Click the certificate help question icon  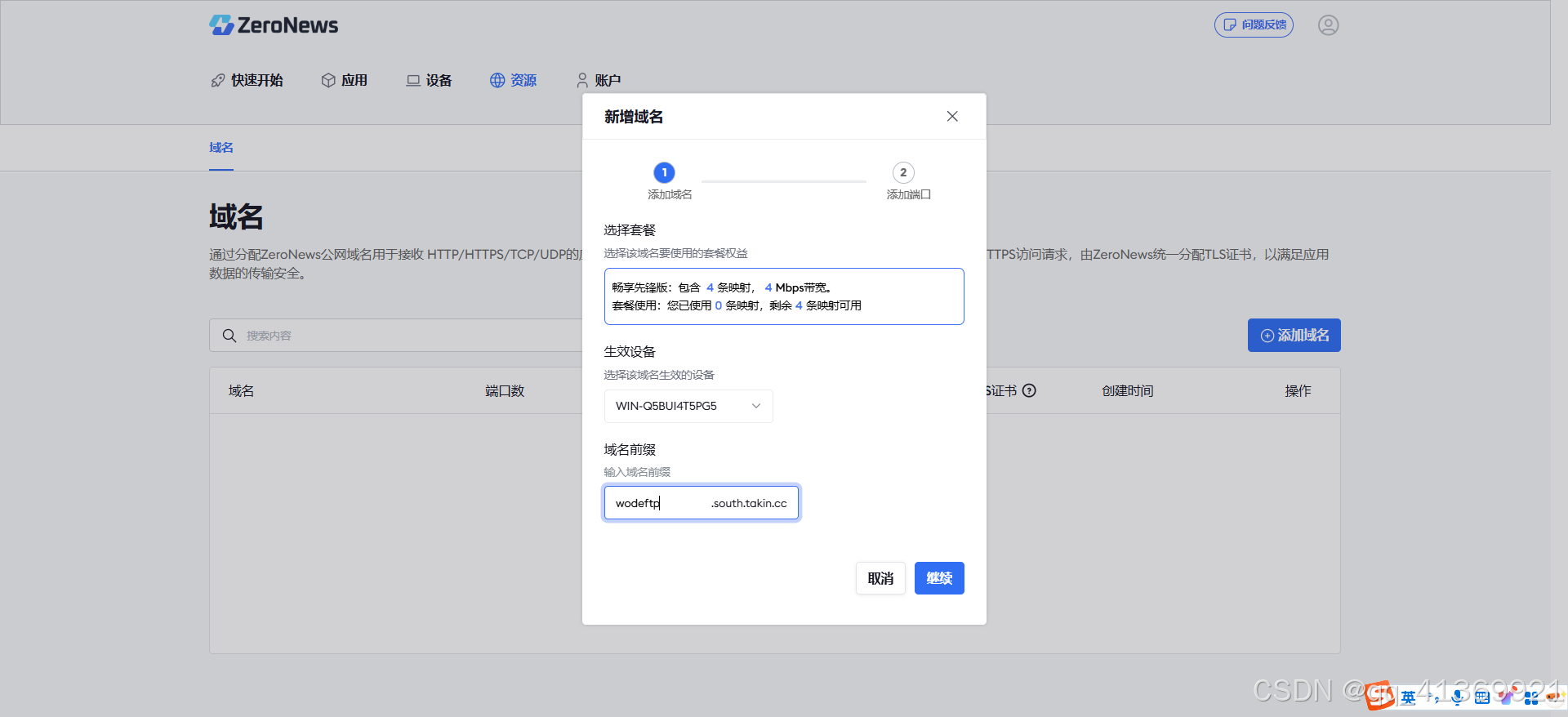1029,390
